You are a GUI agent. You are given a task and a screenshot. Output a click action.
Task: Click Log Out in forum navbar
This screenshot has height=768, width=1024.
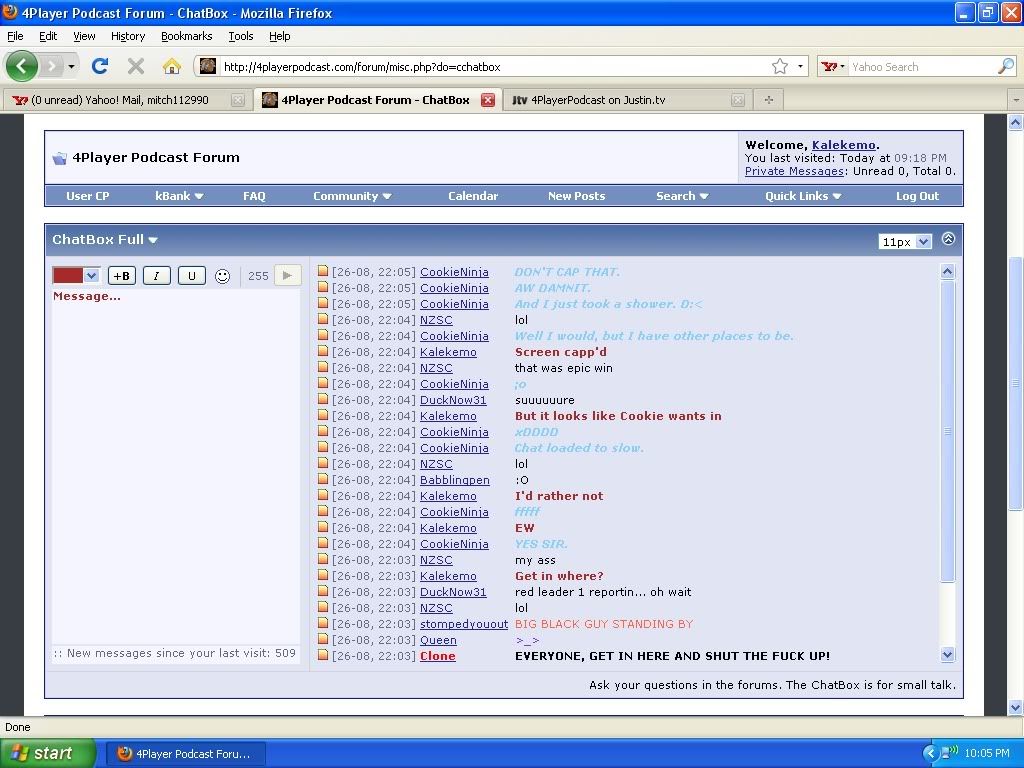pyautogui.click(x=917, y=196)
